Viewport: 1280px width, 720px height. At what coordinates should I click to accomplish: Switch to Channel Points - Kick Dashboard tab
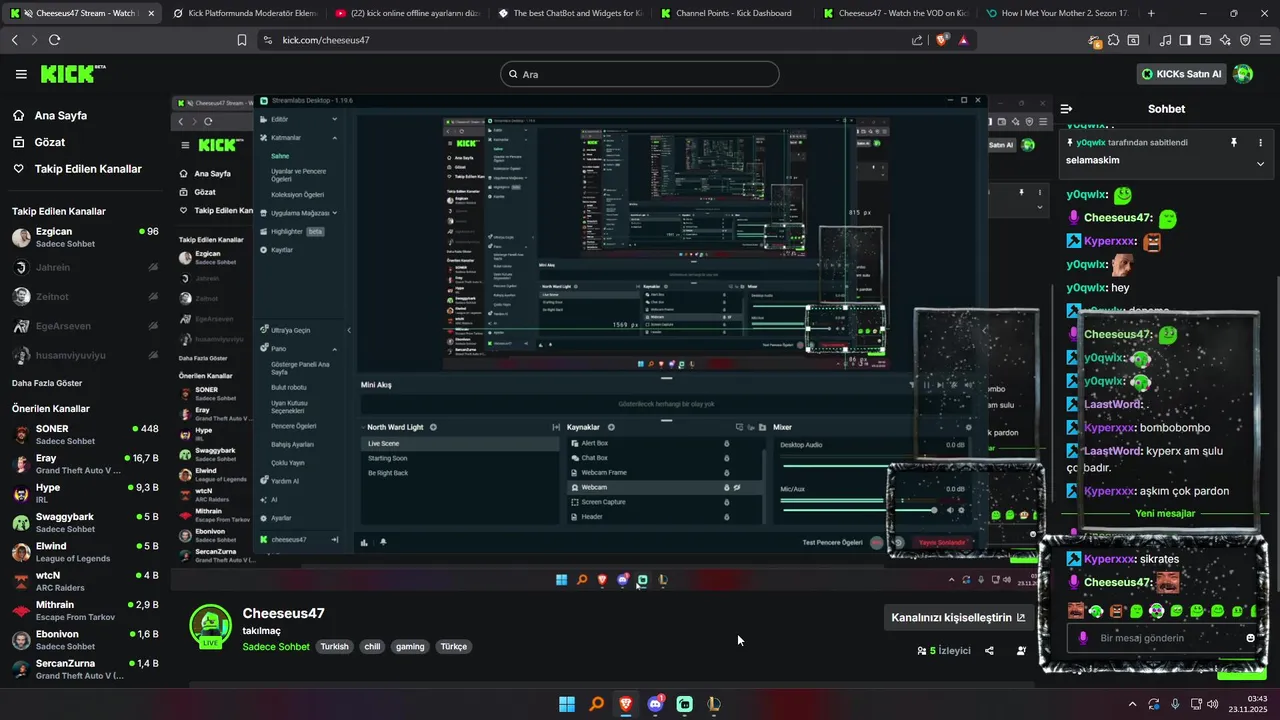[x=735, y=13]
